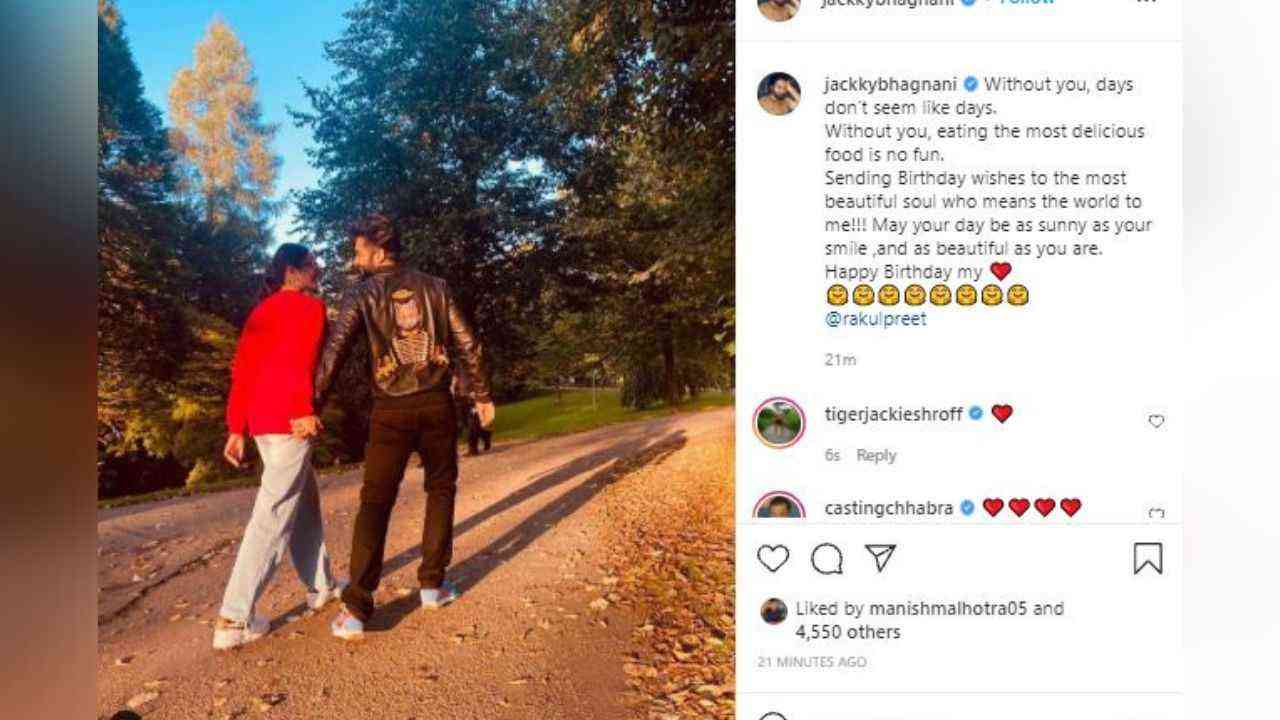Like castingchhabra's comment heart
The width and height of the screenshot is (1280, 720).
[1156, 513]
